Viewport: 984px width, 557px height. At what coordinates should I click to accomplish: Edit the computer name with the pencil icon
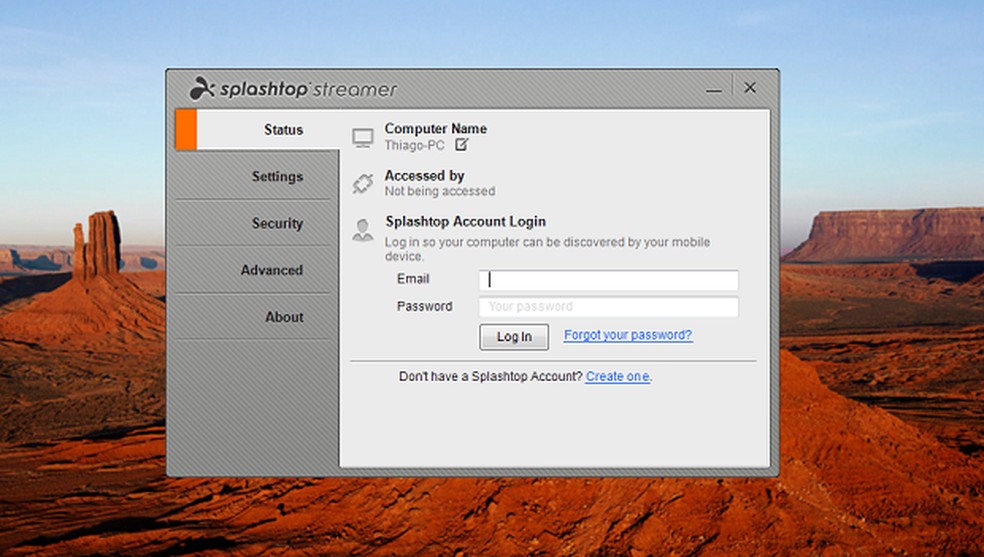[461, 144]
